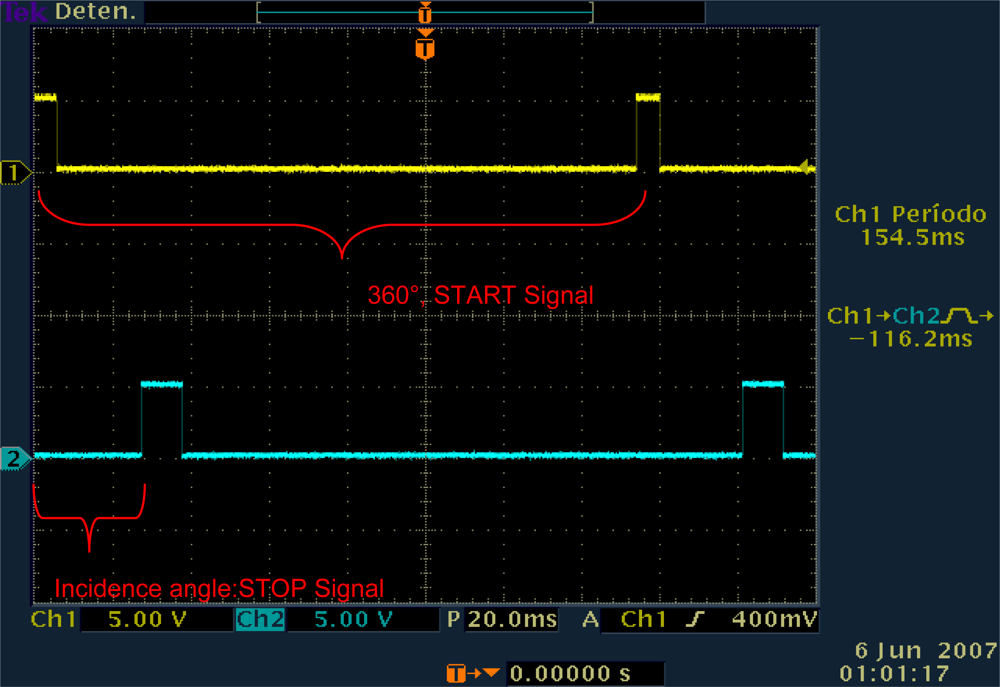Screen dimensions: 1000x687
Task: Click the yellow trigger level arrow on the right edge
Action: click(805, 168)
